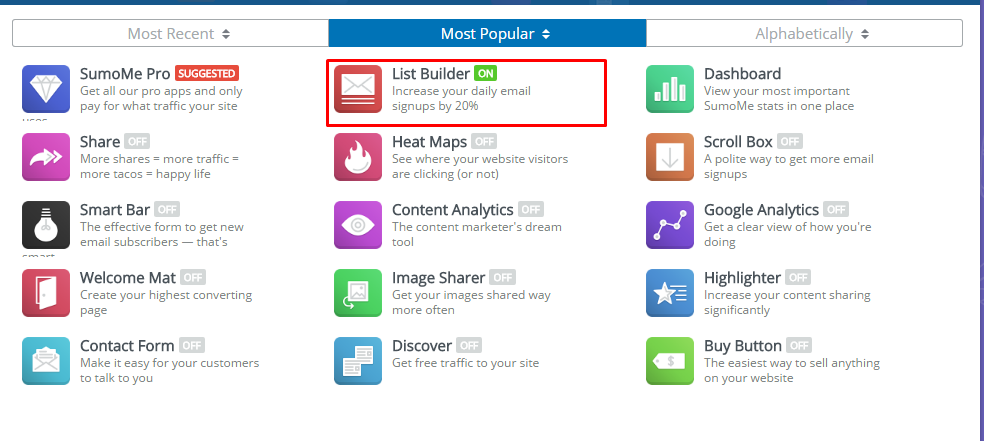Sort apps Alphabetically tab
984x441 pixels.
(804, 33)
